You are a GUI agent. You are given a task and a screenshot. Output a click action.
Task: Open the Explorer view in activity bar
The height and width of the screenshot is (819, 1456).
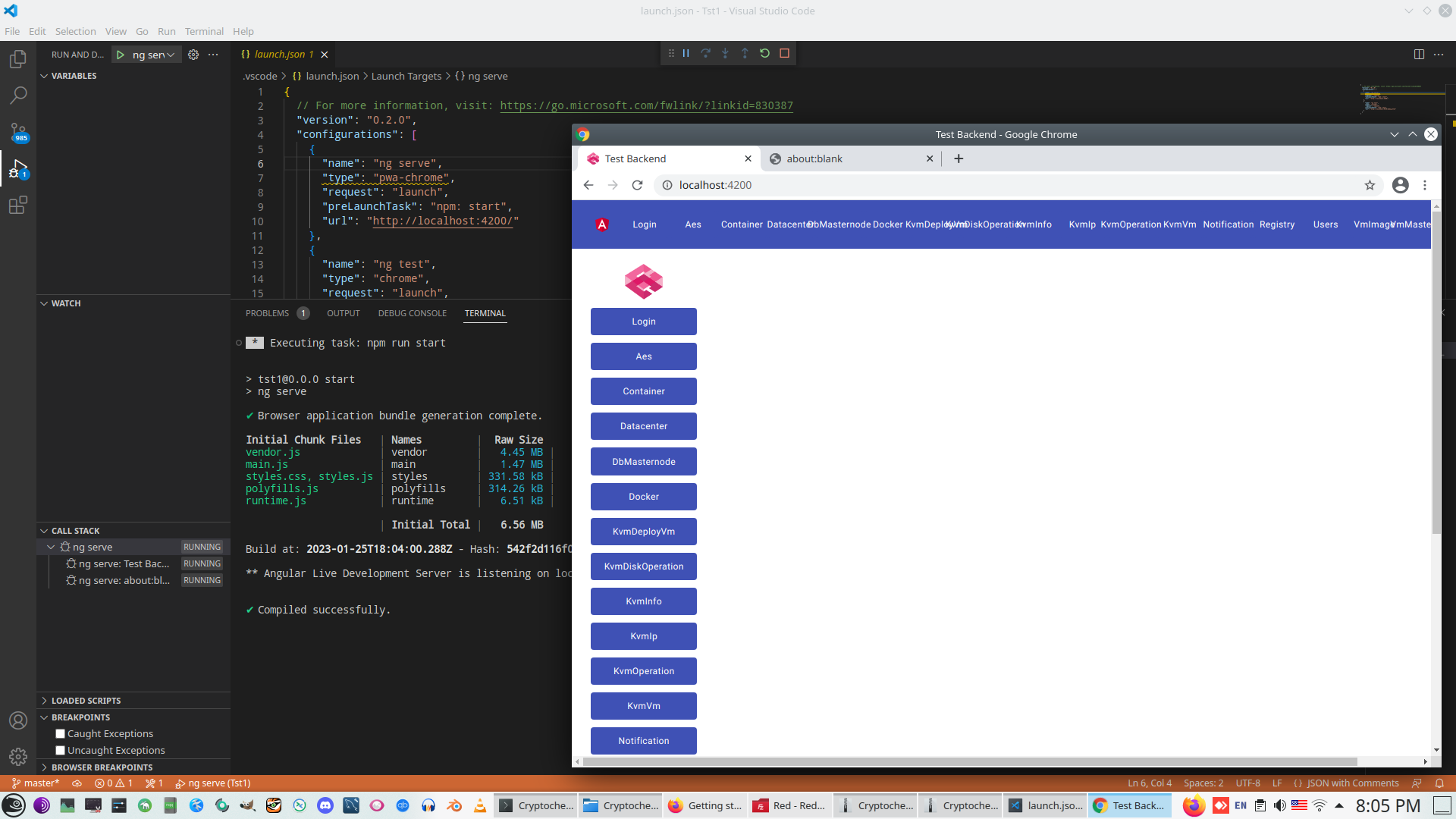[x=18, y=59]
